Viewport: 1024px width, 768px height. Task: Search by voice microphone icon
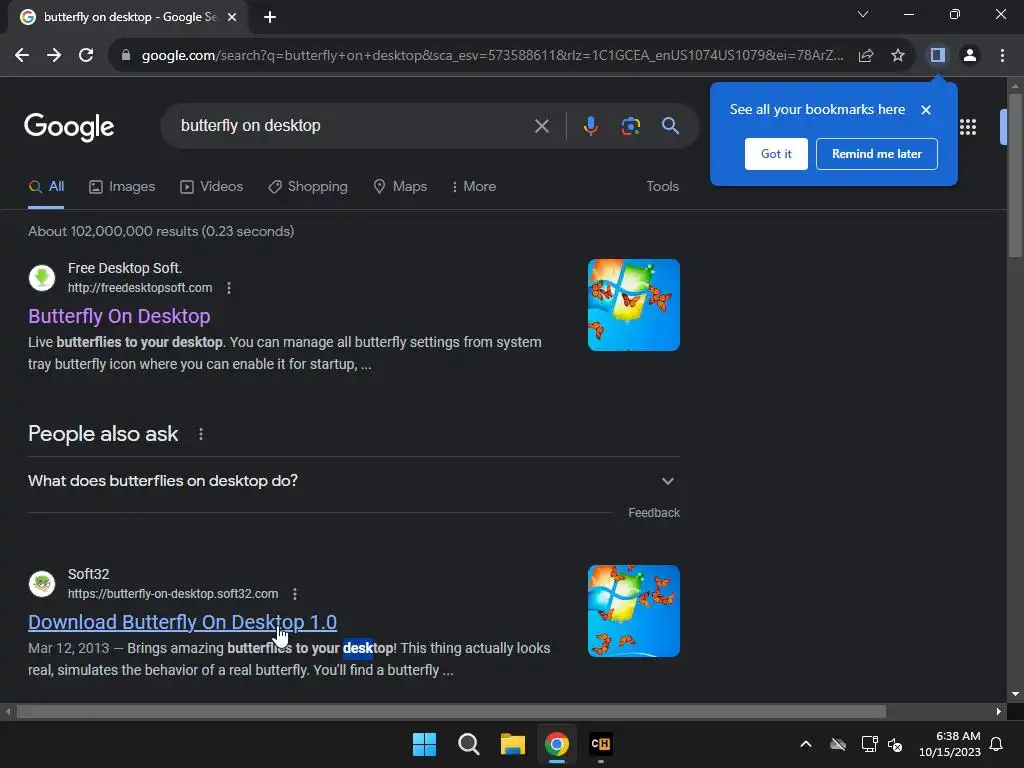point(590,126)
